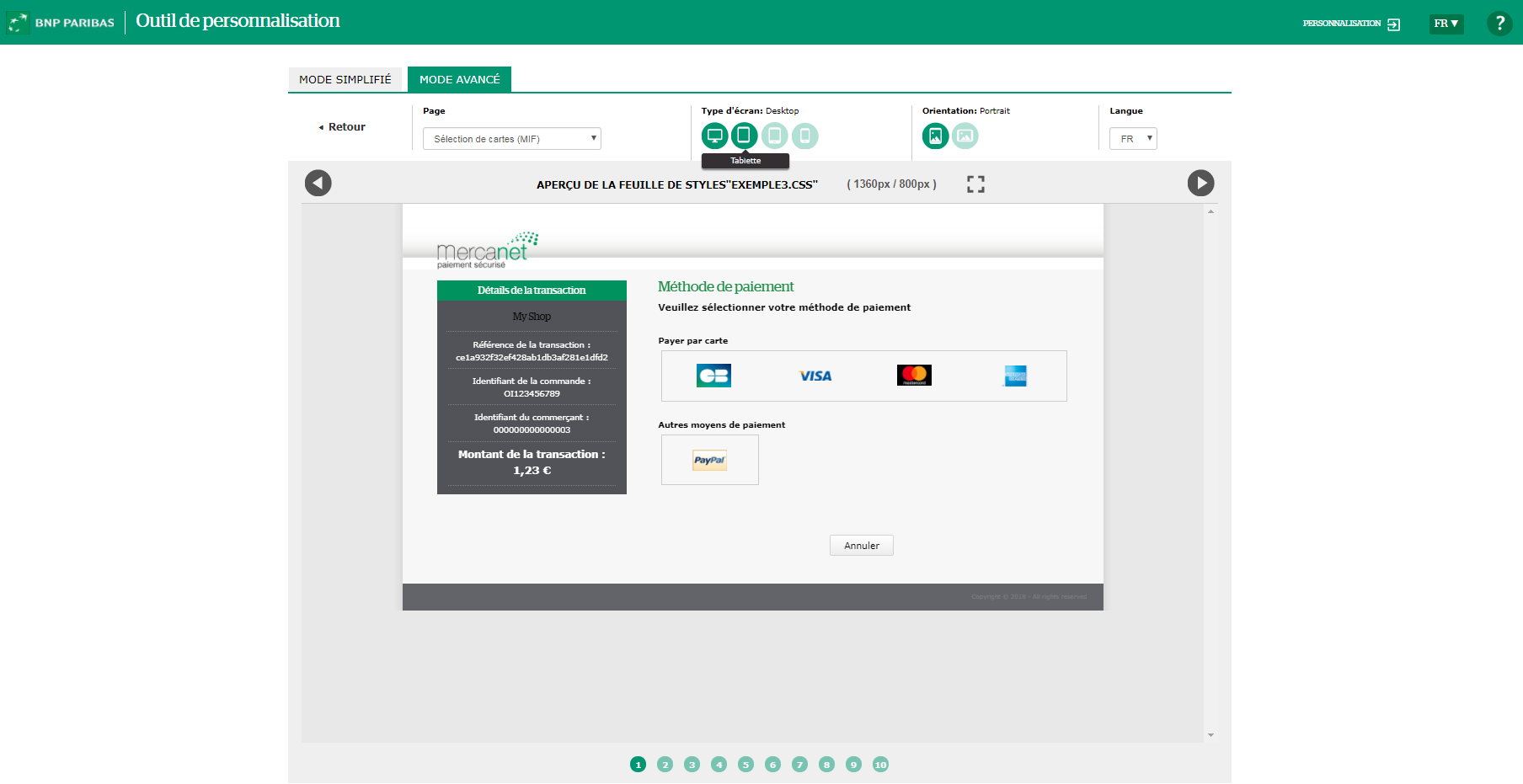The image size is (1523, 784).
Task: Click the PayPal payment logo
Action: [709, 460]
